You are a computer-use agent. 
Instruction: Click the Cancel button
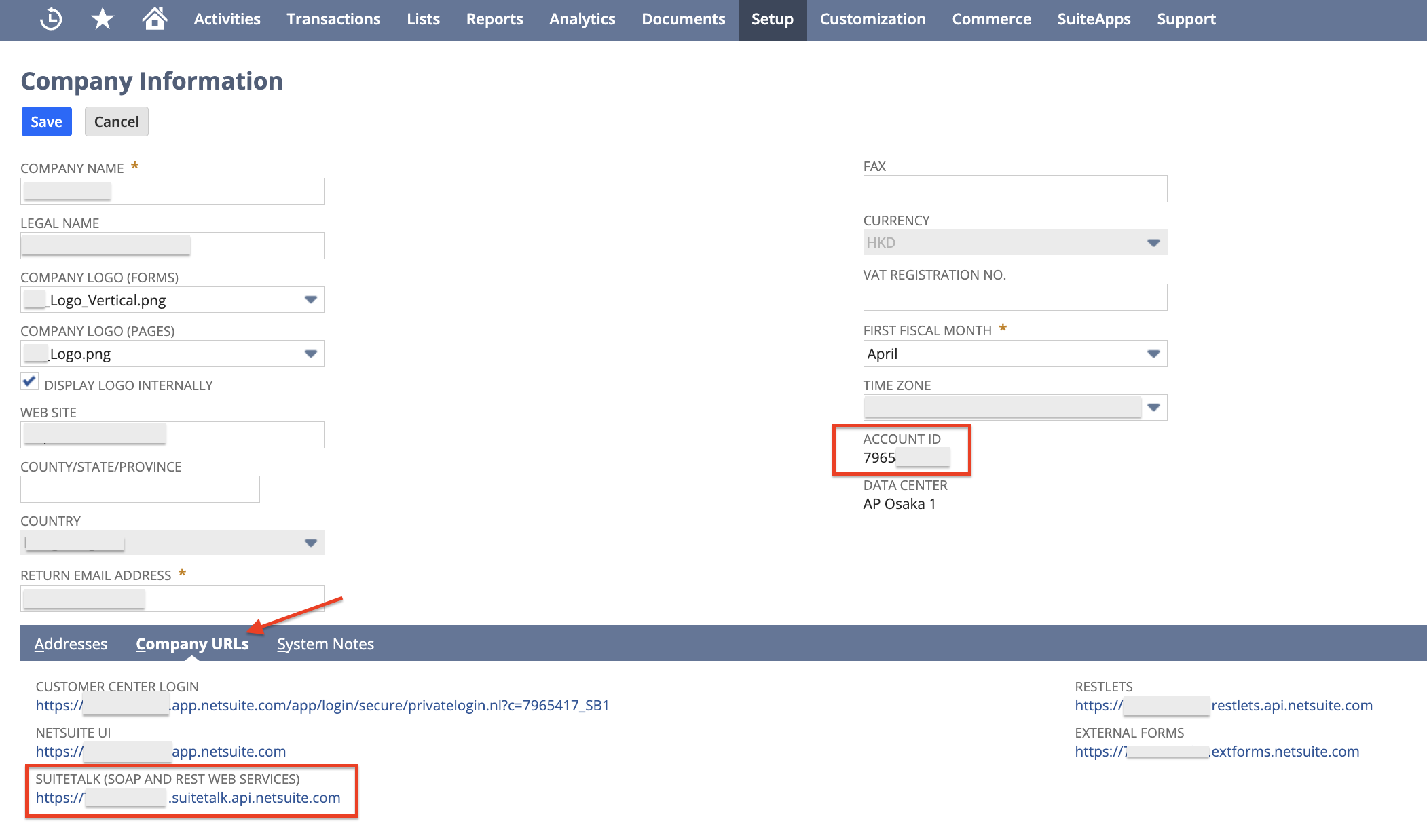[117, 122]
